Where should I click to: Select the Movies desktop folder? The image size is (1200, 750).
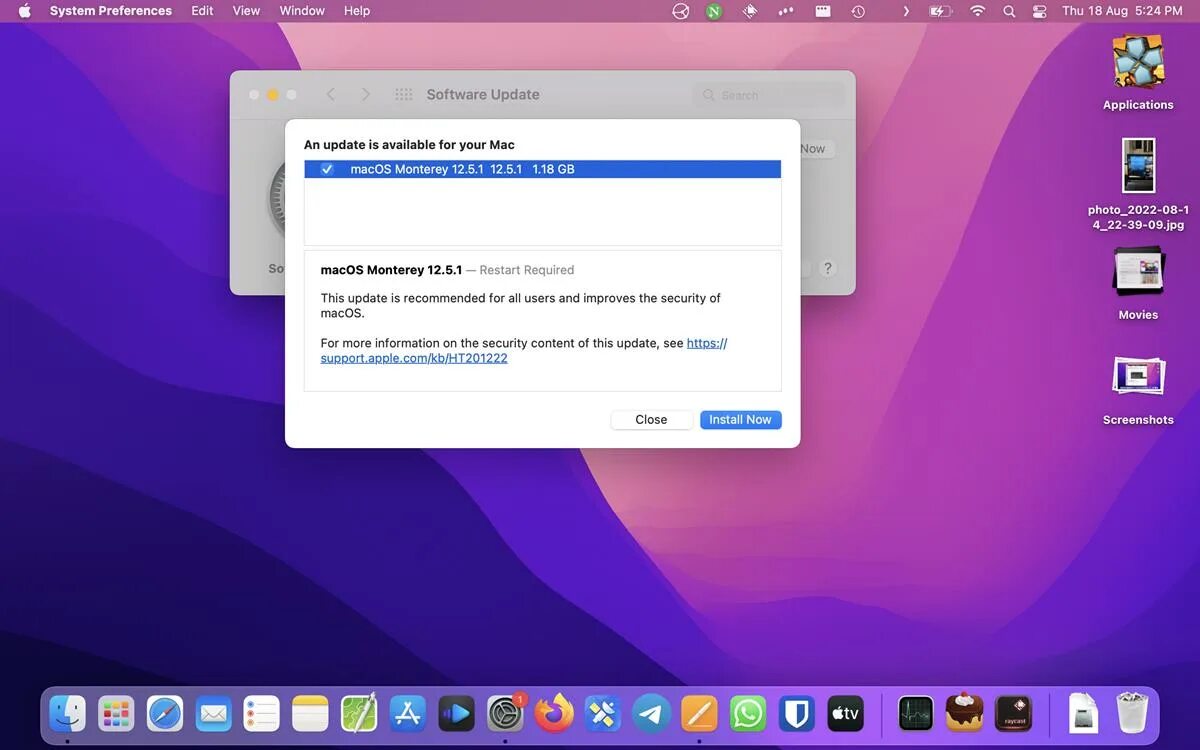point(1138,283)
